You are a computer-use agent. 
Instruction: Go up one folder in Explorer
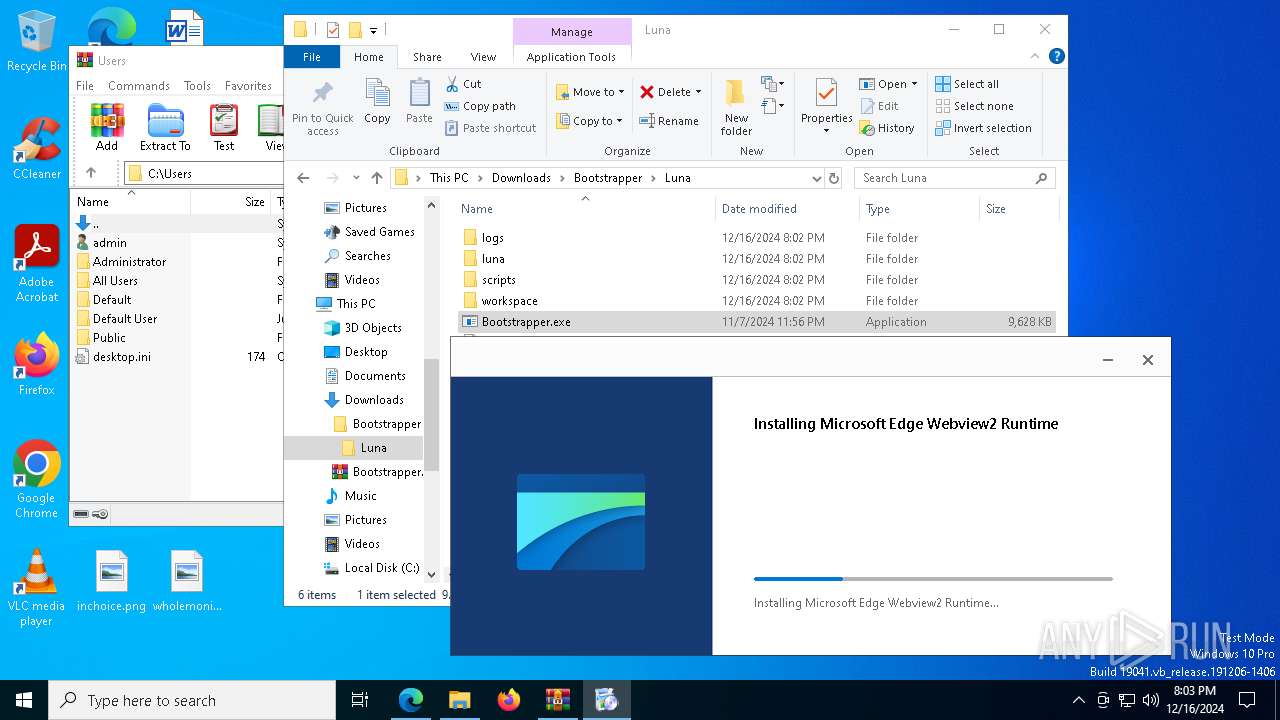377,178
